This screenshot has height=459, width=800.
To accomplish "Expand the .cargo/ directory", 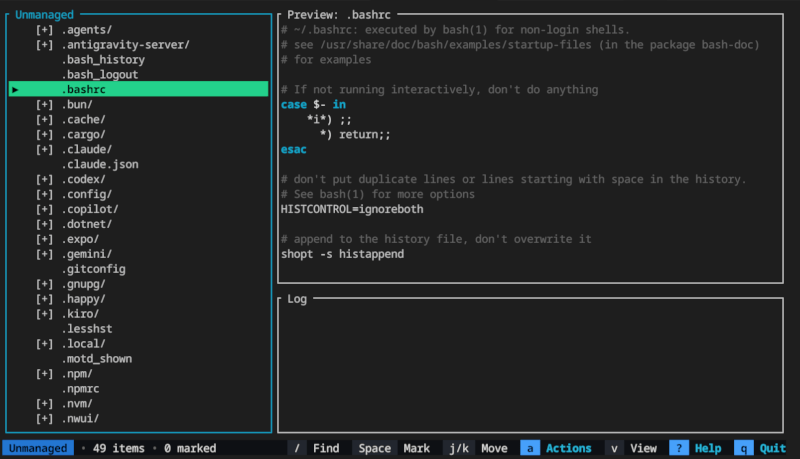I will [44, 135].
